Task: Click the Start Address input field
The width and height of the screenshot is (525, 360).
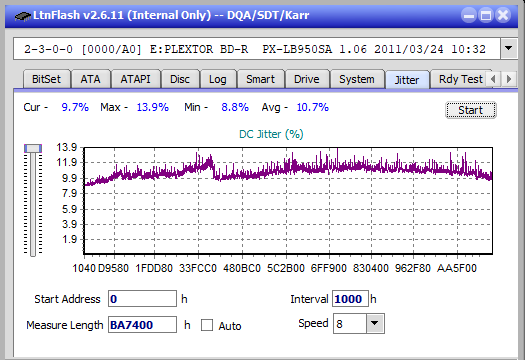Action: (142, 299)
